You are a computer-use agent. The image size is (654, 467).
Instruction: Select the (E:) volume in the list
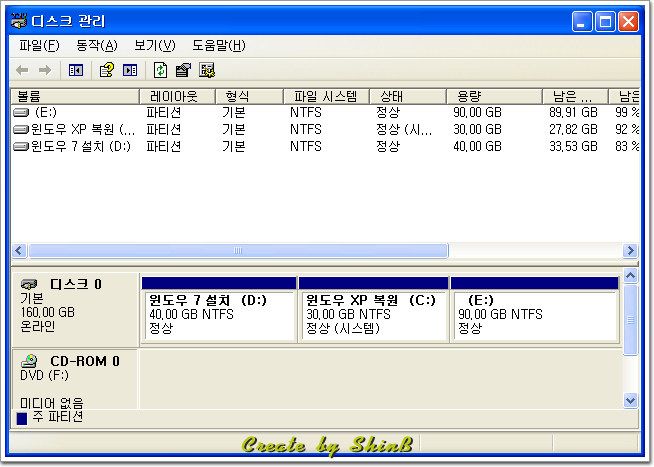pos(45,112)
